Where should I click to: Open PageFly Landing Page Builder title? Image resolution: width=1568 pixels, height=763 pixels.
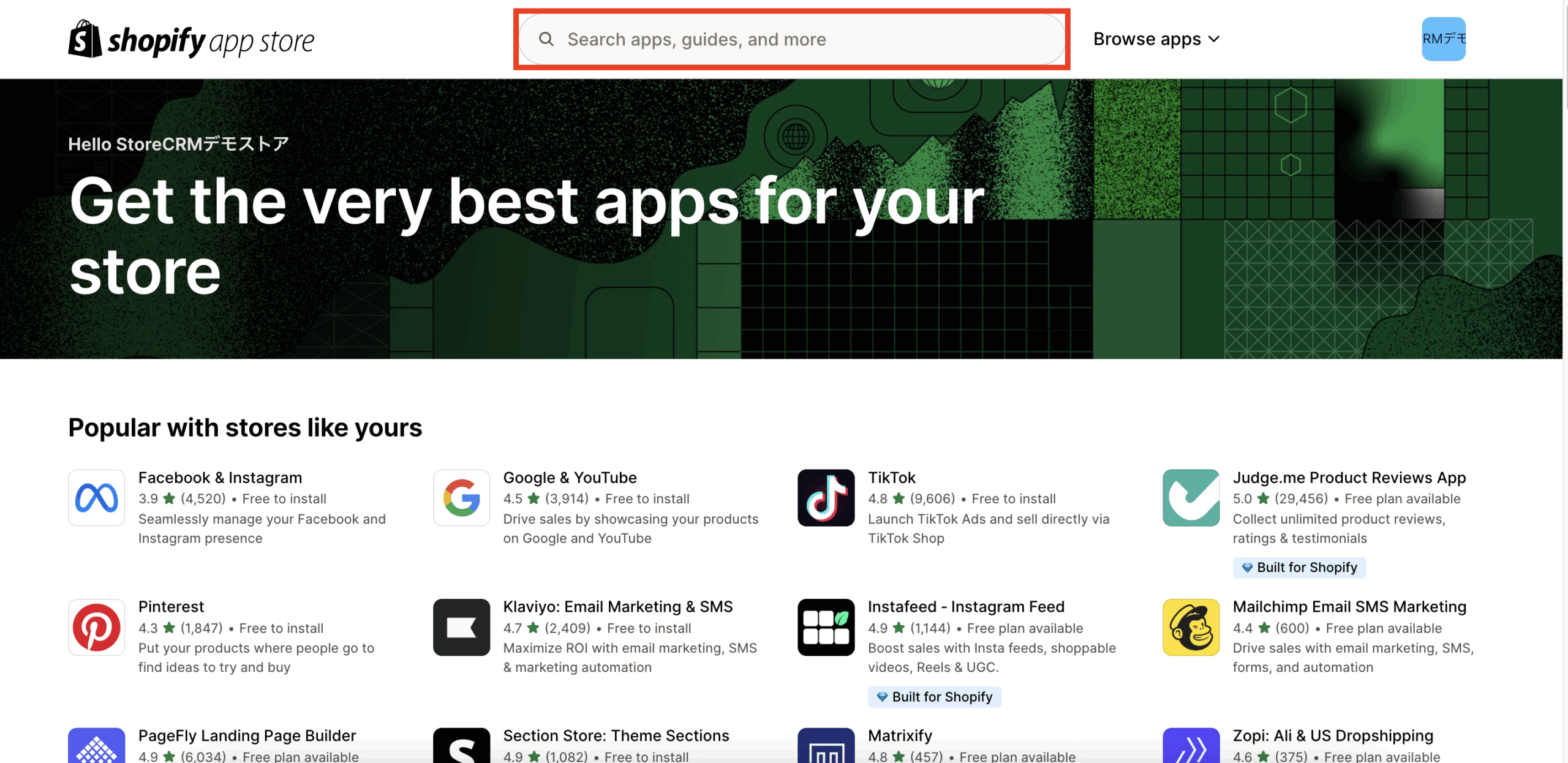coord(247,735)
